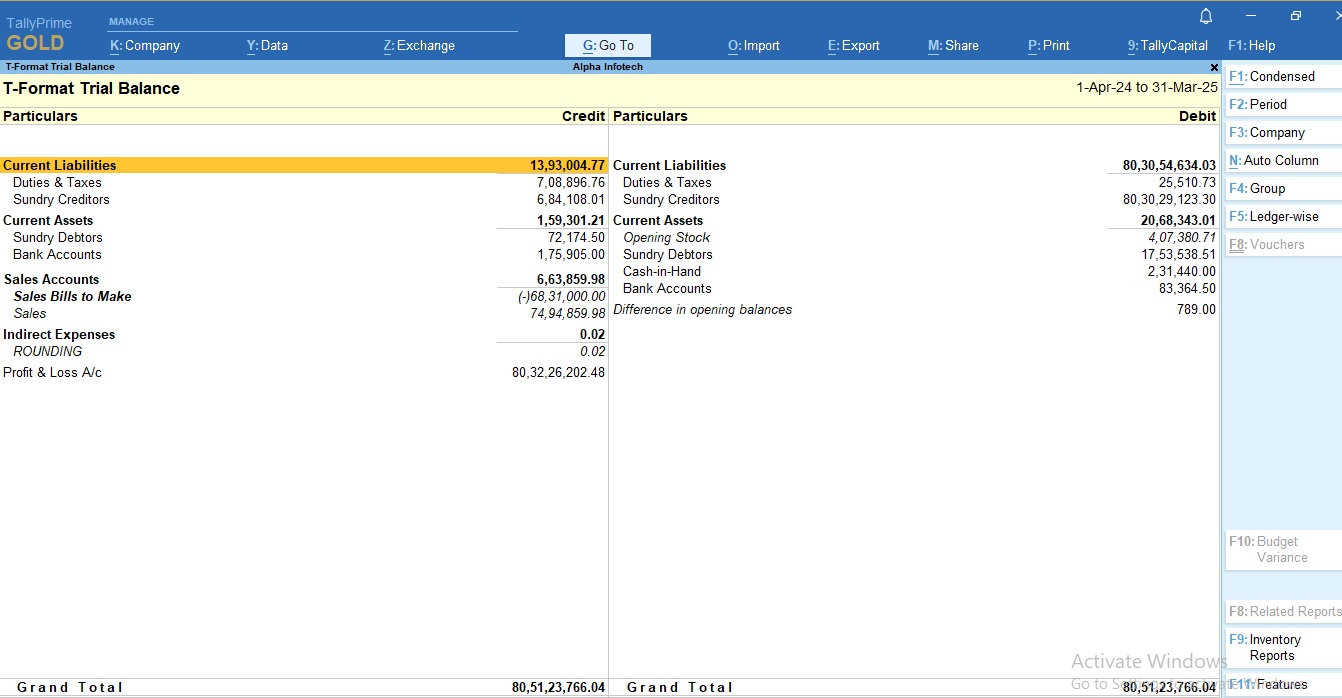Open company Features with F11
The width and height of the screenshot is (1342, 698).
click(x=1276, y=684)
